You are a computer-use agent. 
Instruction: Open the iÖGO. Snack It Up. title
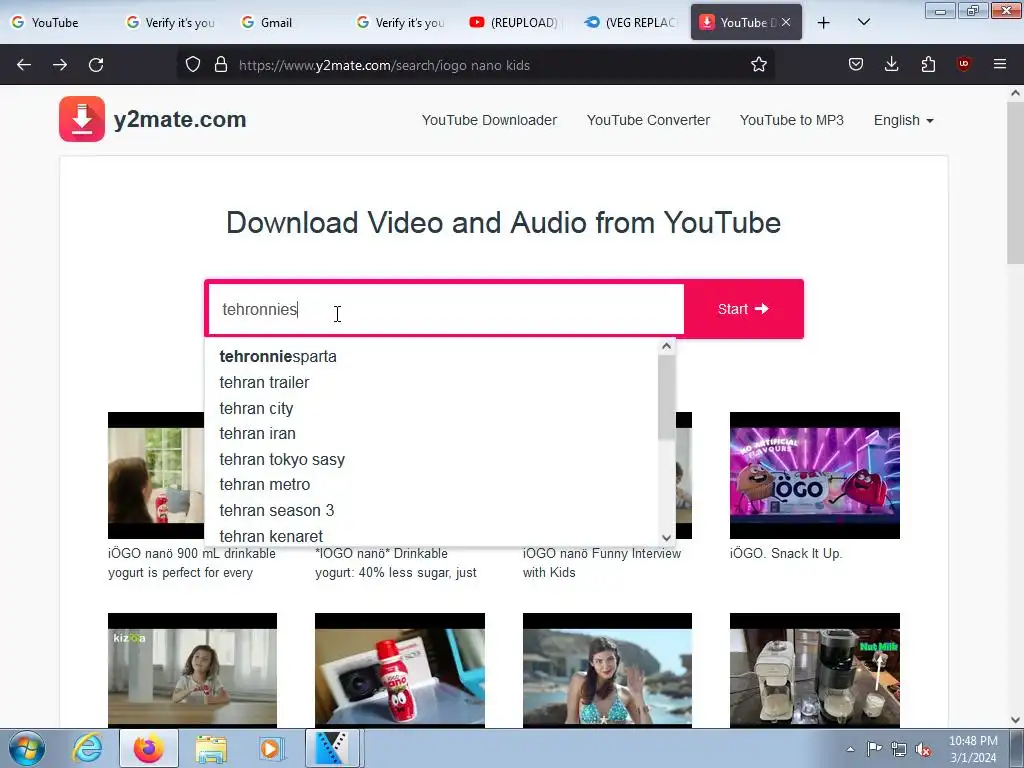(786, 553)
